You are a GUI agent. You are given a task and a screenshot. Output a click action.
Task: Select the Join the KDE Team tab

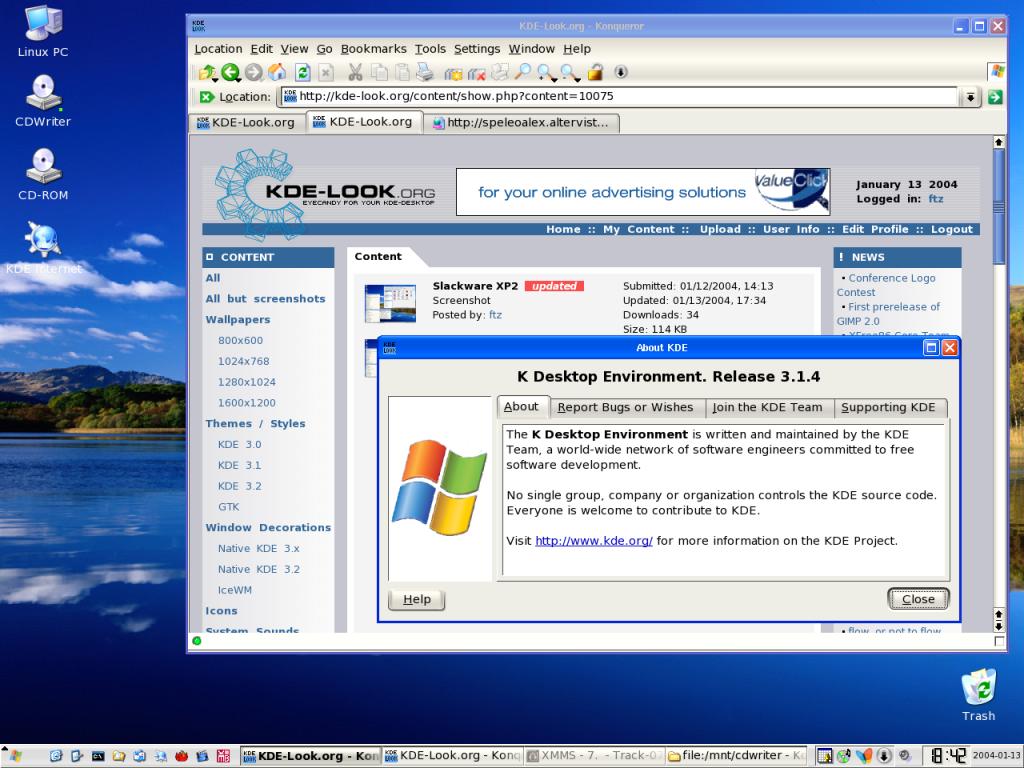point(767,408)
